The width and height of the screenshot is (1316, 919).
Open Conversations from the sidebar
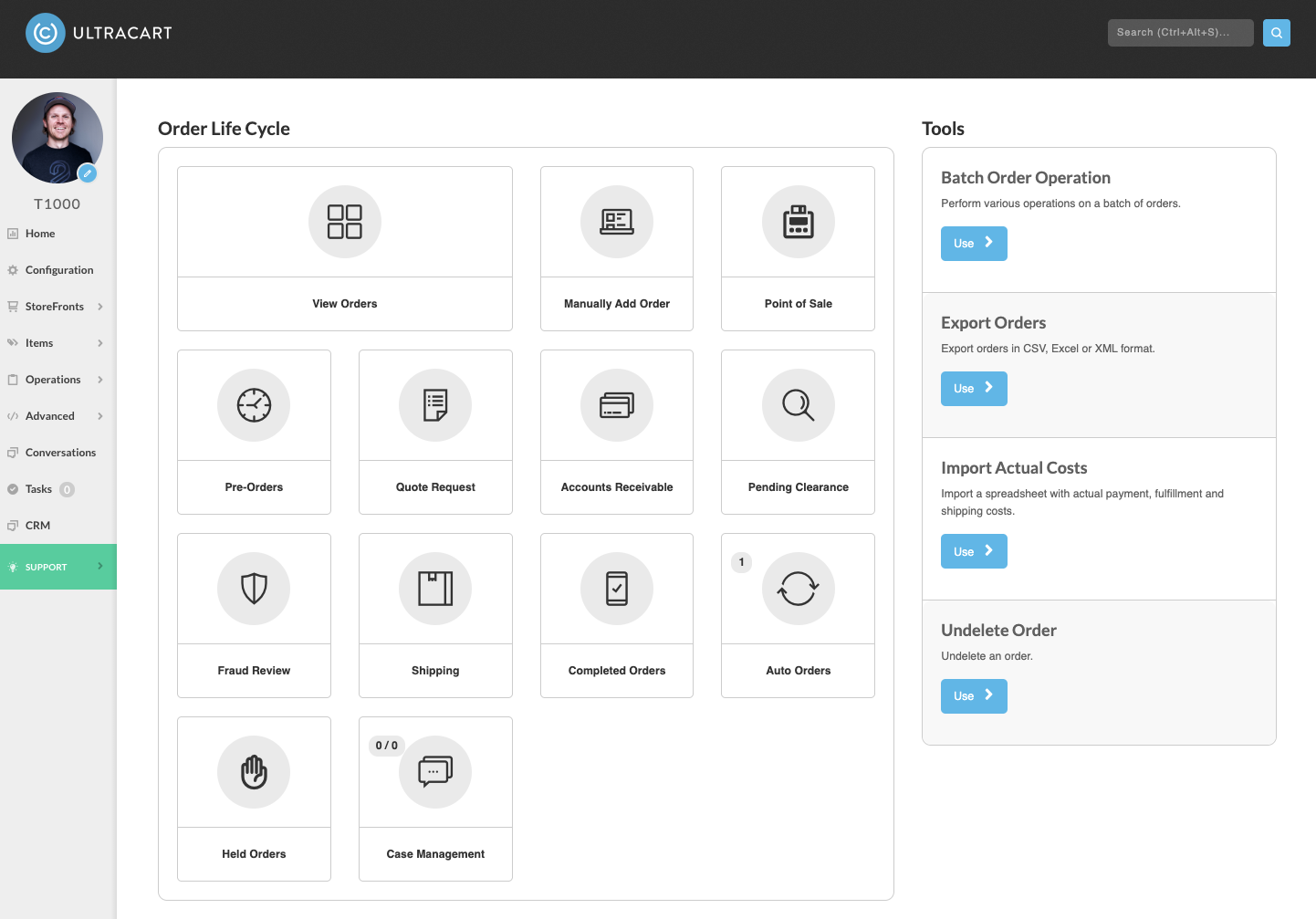click(58, 453)
